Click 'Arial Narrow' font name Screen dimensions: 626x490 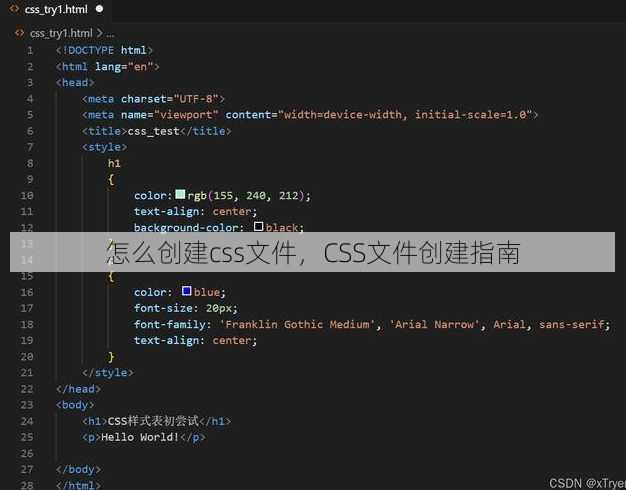click(434, 324)
